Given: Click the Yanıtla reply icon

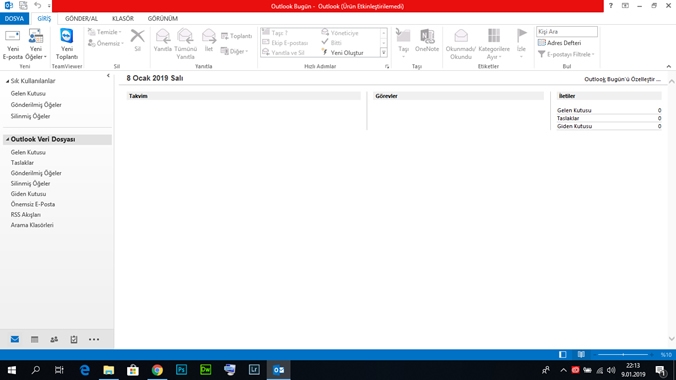Looking at the screenshot, I should click(163, 40).
